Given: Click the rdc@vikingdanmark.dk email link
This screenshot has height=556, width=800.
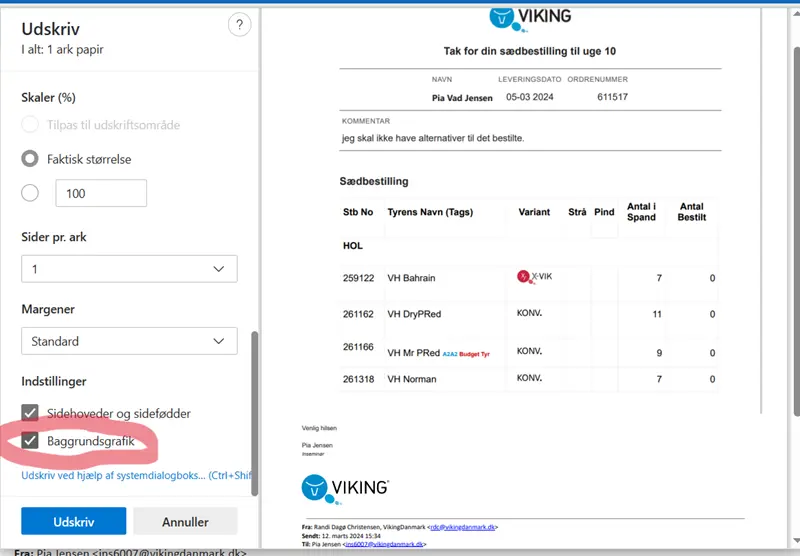Looking at the screenshot, I should (x=462, y=526).
